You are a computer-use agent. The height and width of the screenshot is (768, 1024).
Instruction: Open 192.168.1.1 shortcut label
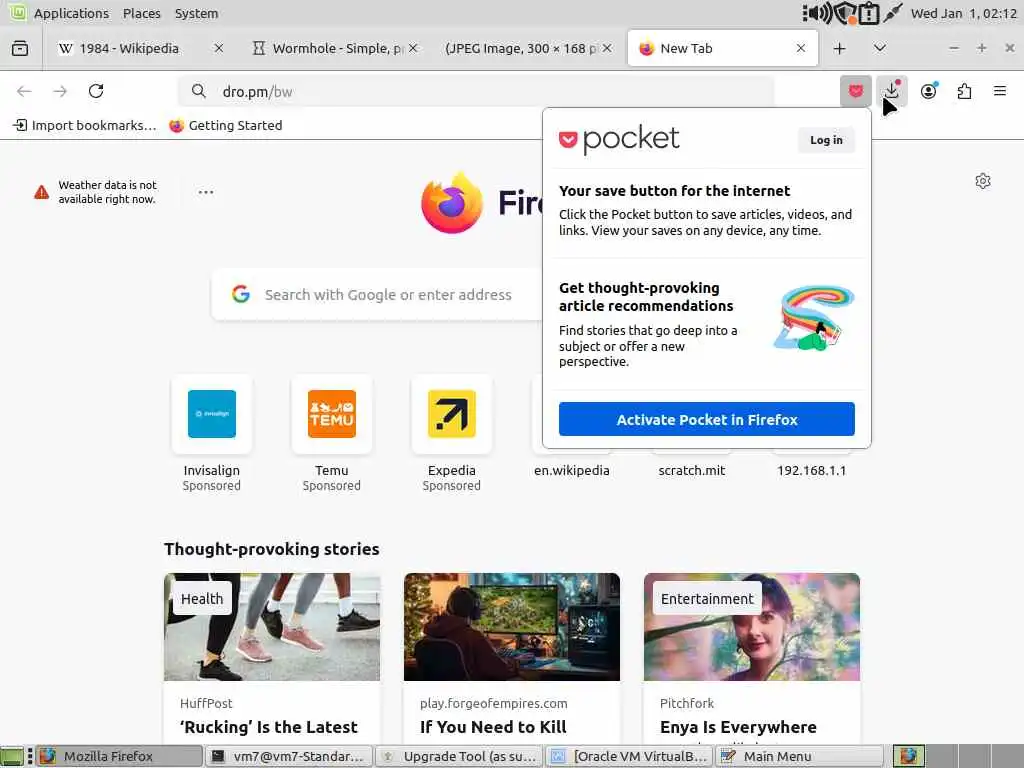(x=811, y=470)
